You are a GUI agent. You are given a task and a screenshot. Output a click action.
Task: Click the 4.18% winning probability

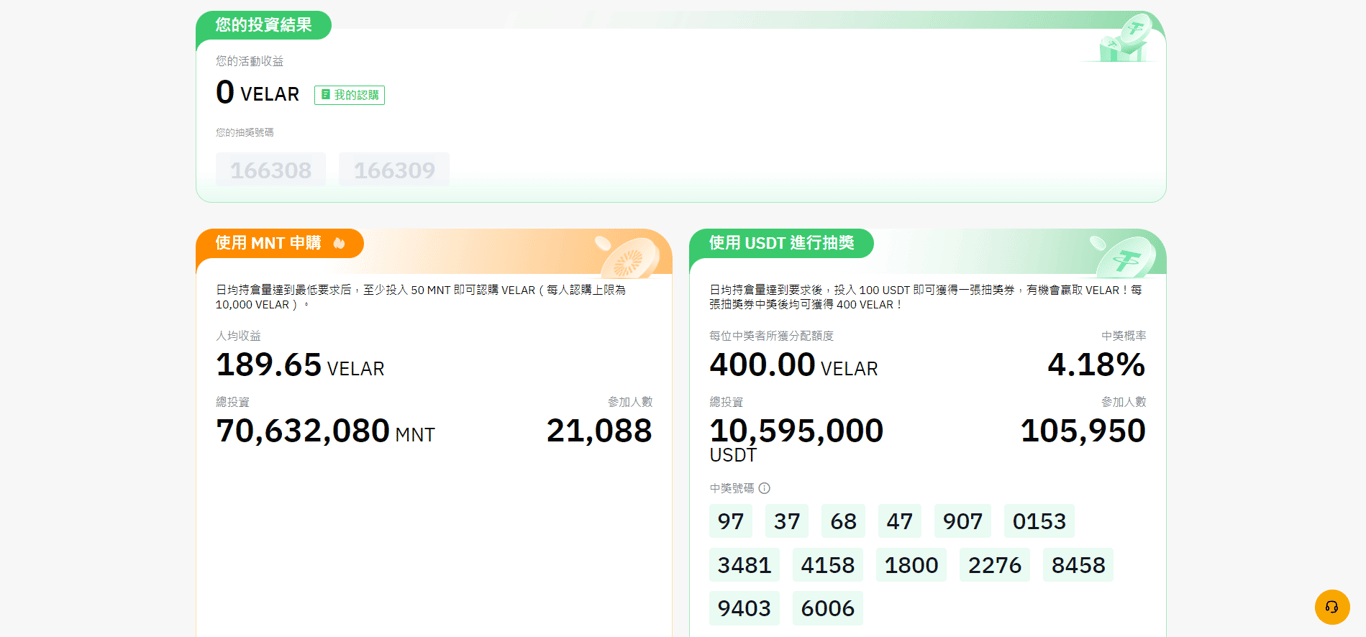[x=1096, y=365]
